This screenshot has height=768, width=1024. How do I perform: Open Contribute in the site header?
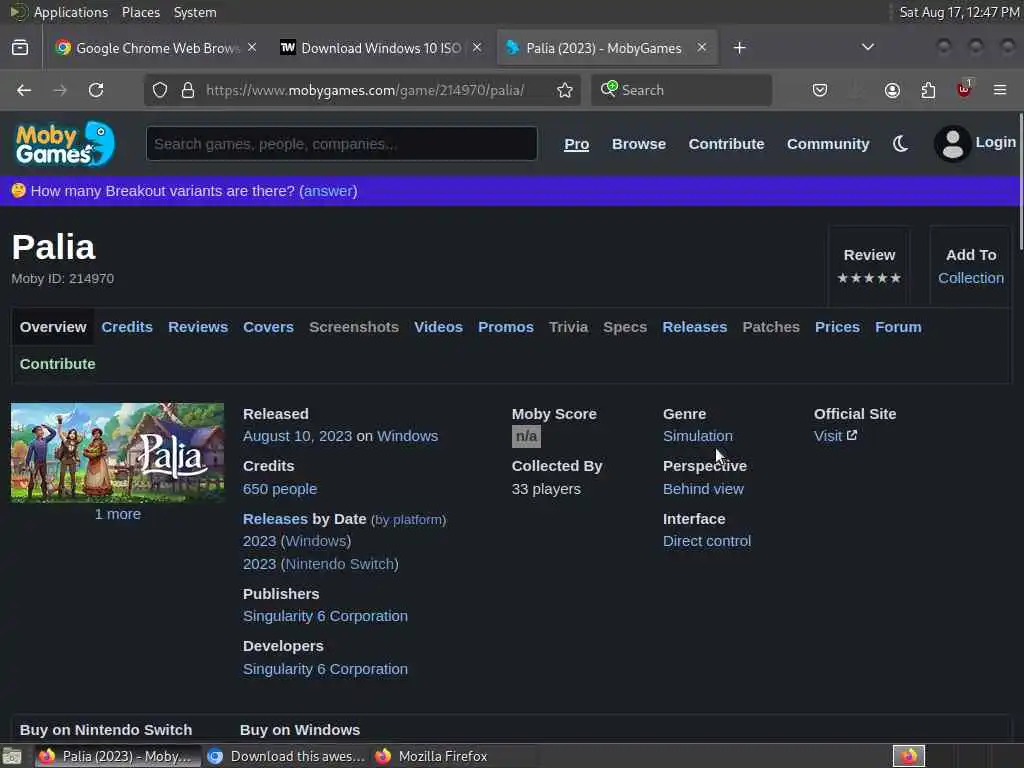(x=726, y=144)
